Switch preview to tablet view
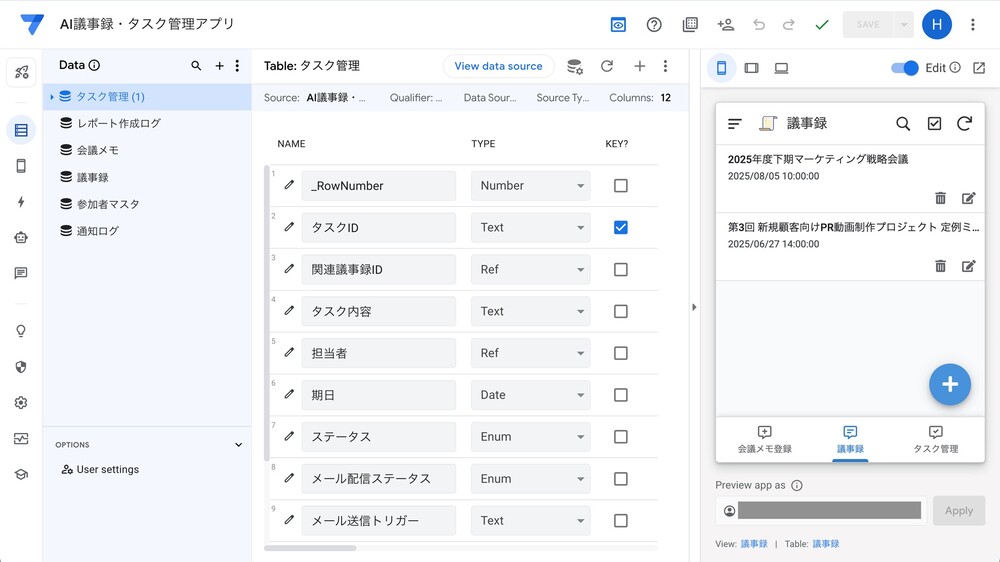 751,68
